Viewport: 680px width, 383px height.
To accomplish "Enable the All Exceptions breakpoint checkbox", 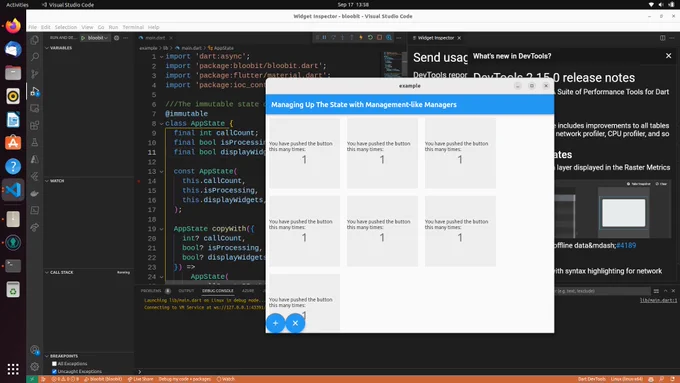I will [54, 364].
